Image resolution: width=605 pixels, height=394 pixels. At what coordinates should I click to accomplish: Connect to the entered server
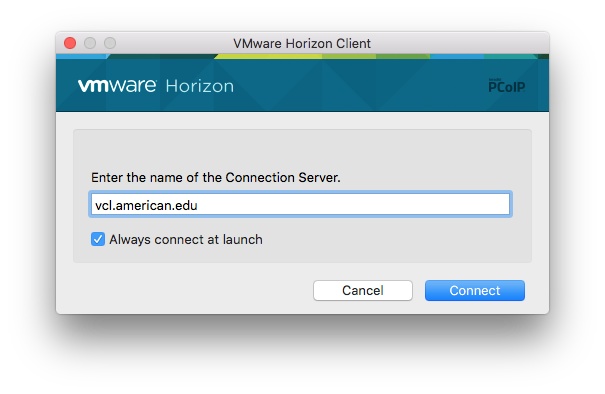[x=475, y=291]
